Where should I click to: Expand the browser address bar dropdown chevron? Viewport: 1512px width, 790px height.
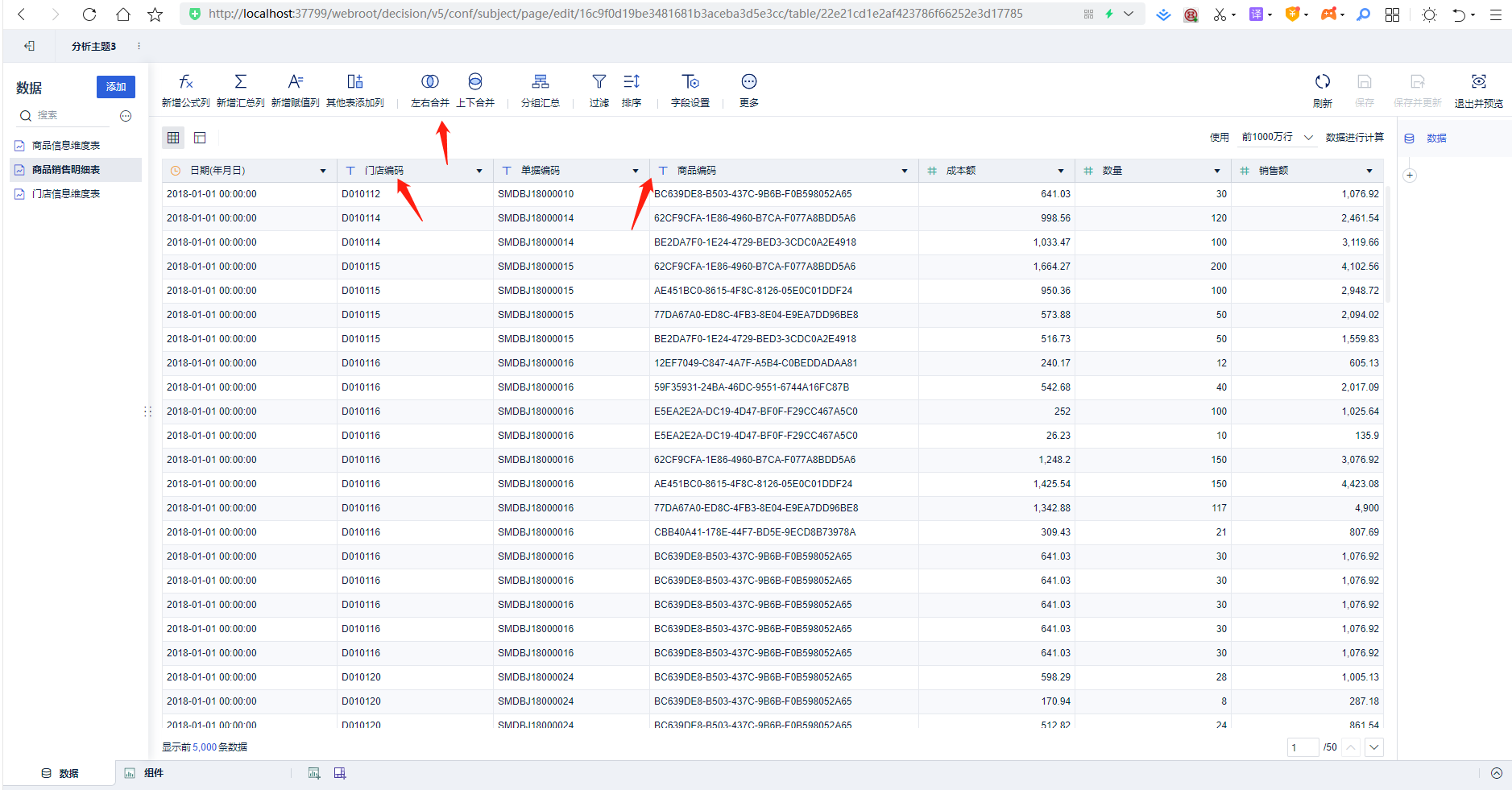coord(1129,14)
